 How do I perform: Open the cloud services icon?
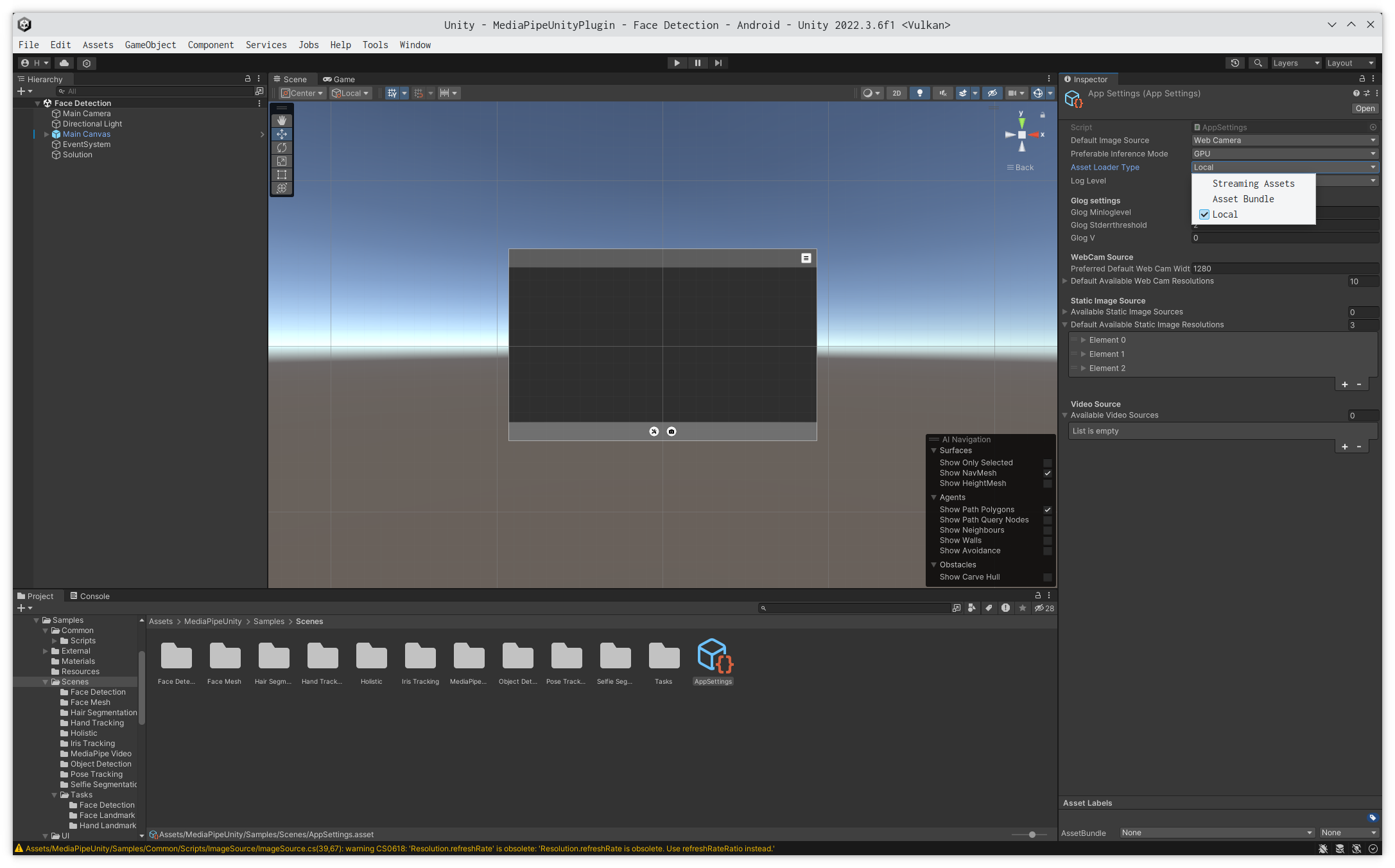64,63
